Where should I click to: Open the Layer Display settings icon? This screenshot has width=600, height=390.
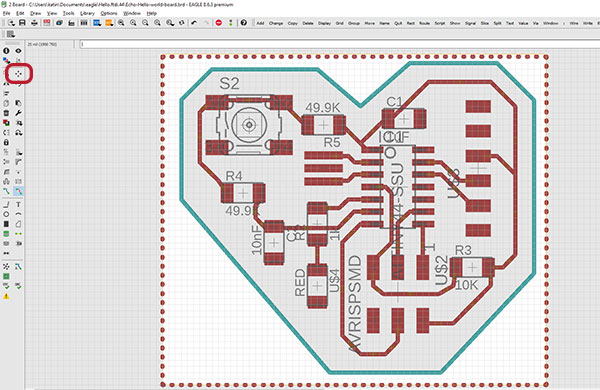tap(6, 60)
